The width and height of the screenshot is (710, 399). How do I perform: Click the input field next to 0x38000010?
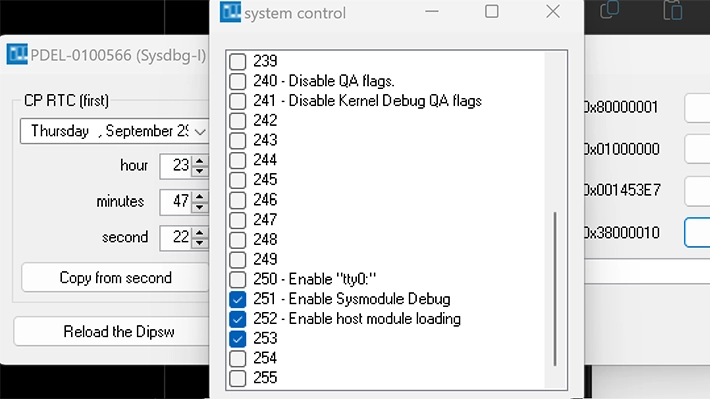pyautogui.click(x=697, y=233)
